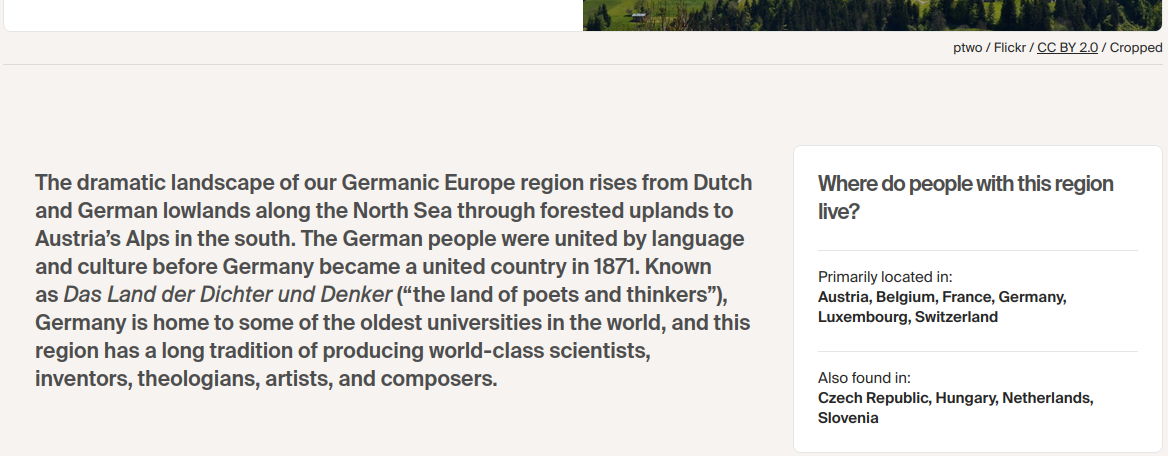Click "Germany" in the Primarily located list
Image resolution: width=1168 pixels, height=456 pixels.
pos(1031,297)
